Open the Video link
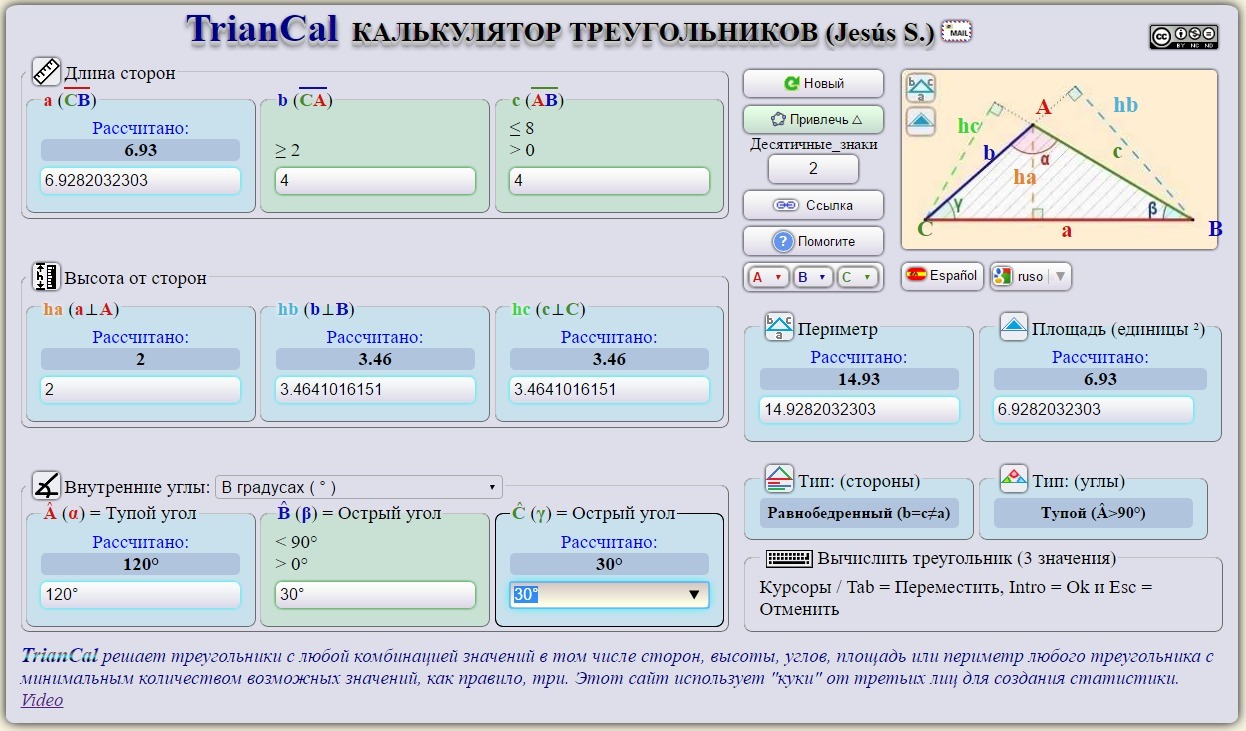The height and width of the screenshot is (731, 1246). (x=42, y=700)
